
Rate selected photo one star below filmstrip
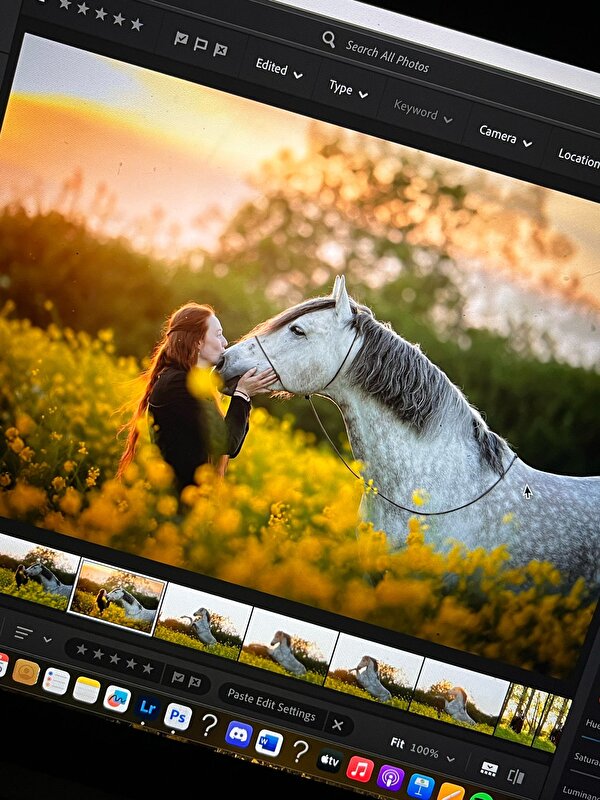pyautogui.click(x=81, y=649)
